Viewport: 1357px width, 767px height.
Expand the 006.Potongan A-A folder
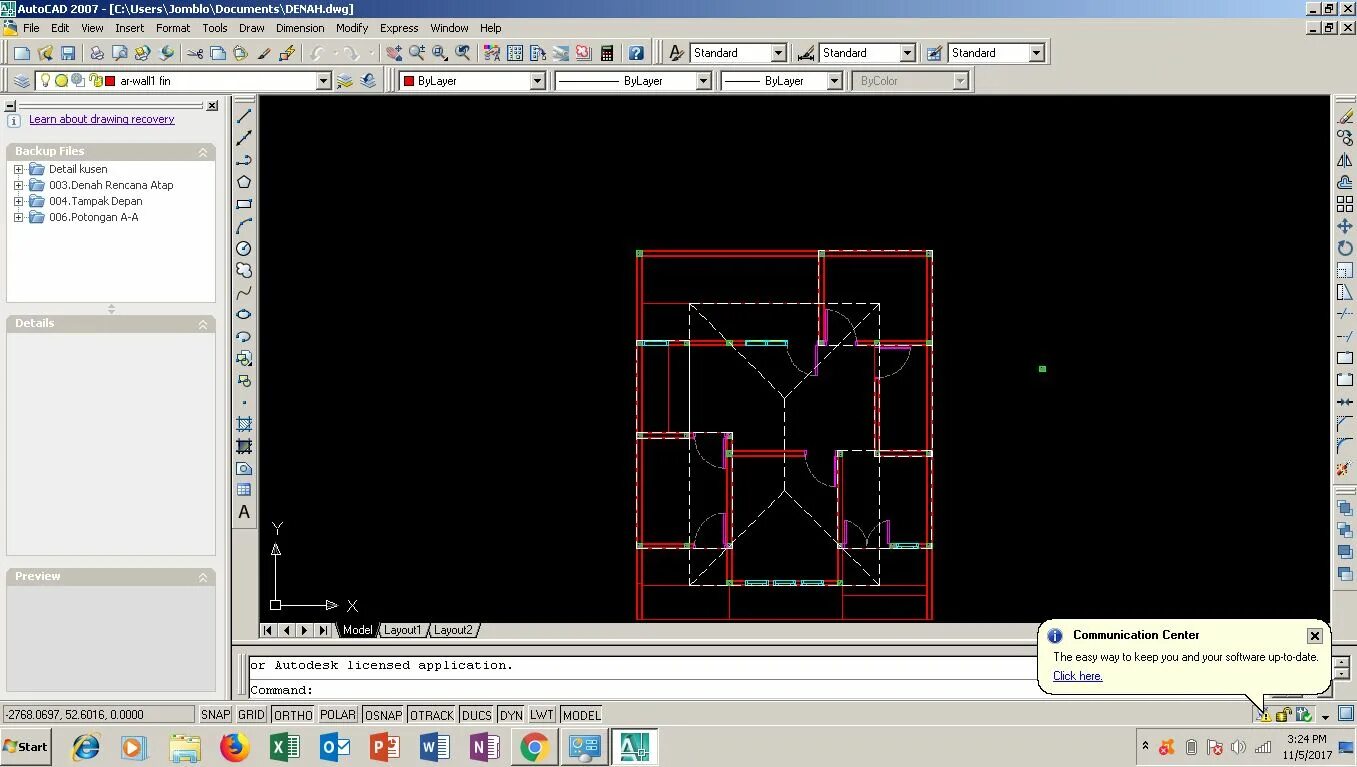point(18,217)
